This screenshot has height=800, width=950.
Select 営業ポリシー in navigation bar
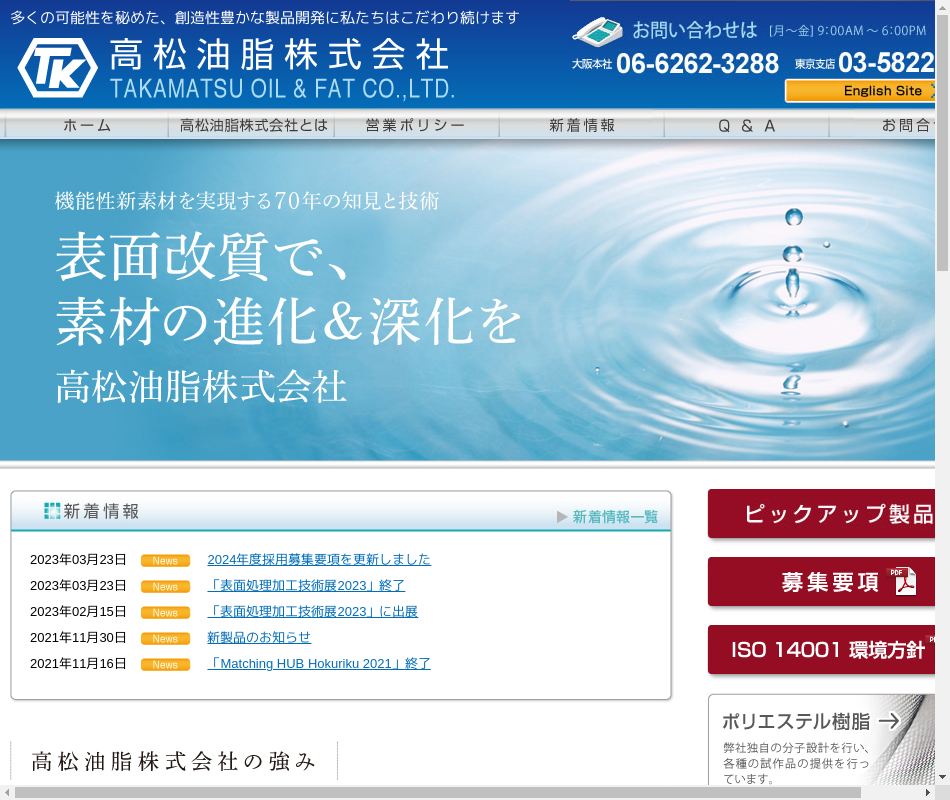click(x=416, y=126)
